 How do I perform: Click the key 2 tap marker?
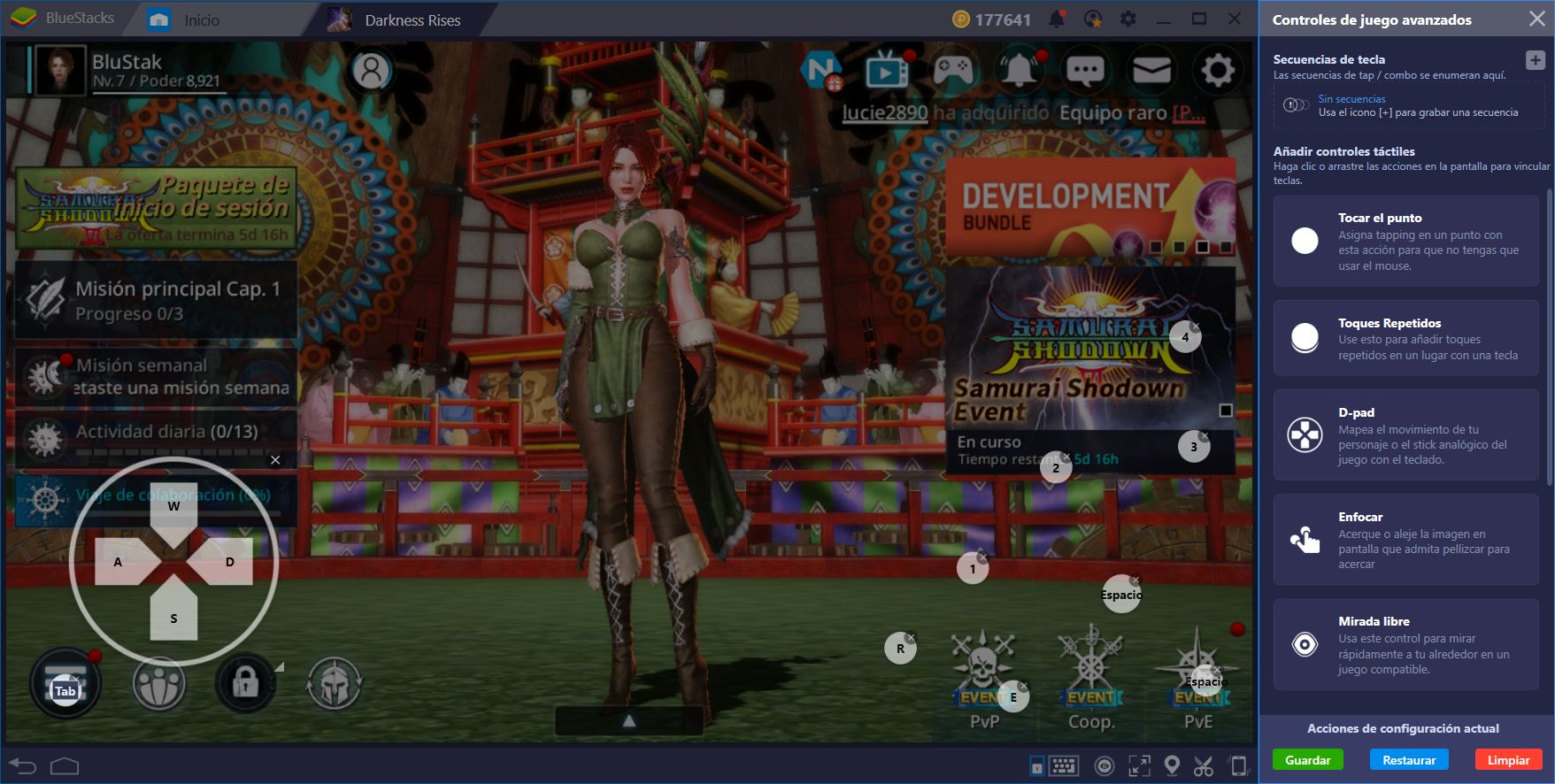point(1055,467)
